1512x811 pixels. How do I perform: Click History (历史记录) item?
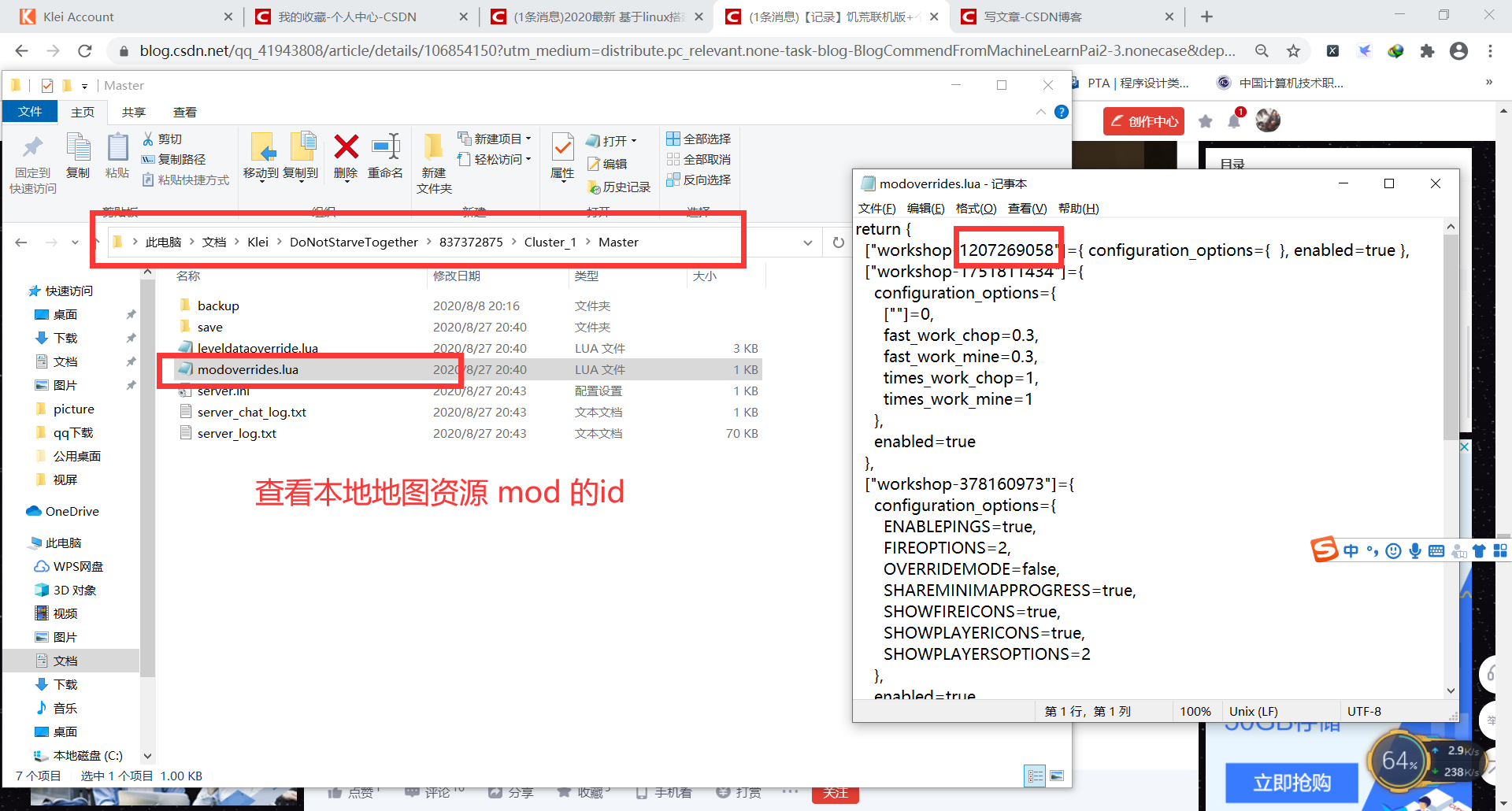[619, 187]
